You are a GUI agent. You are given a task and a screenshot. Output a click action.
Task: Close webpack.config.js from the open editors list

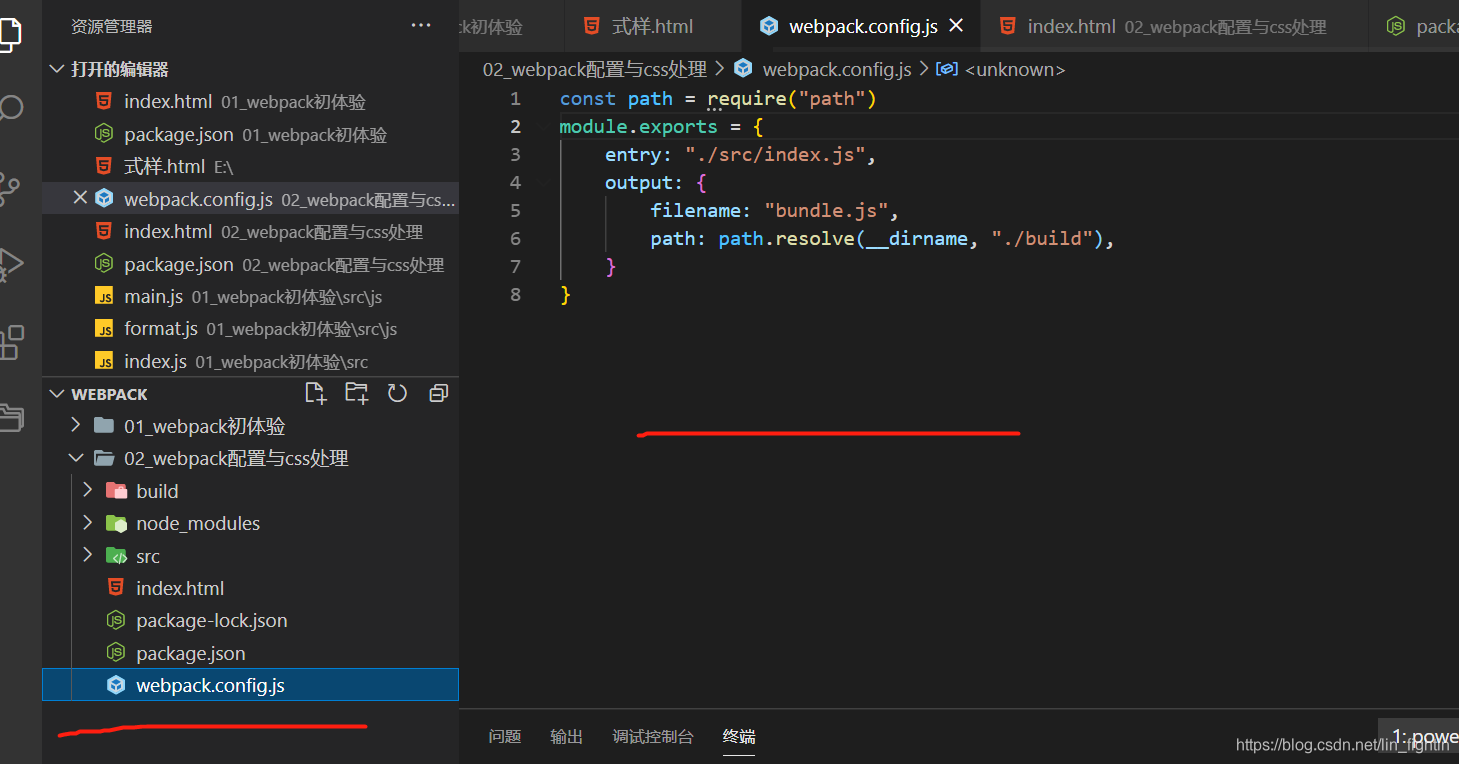click(80, 198)
